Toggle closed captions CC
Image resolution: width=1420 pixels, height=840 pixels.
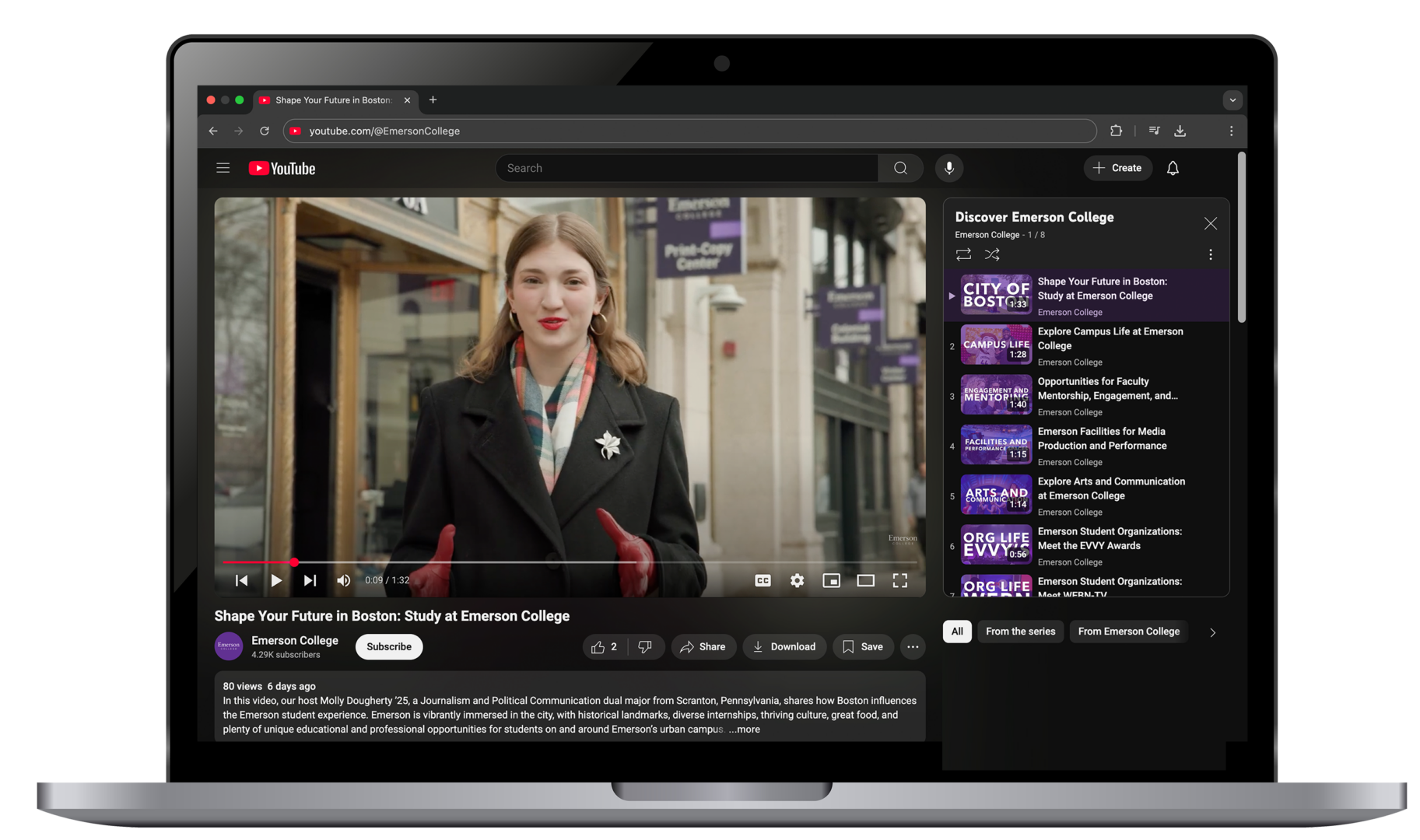click(x=763, y=580)
